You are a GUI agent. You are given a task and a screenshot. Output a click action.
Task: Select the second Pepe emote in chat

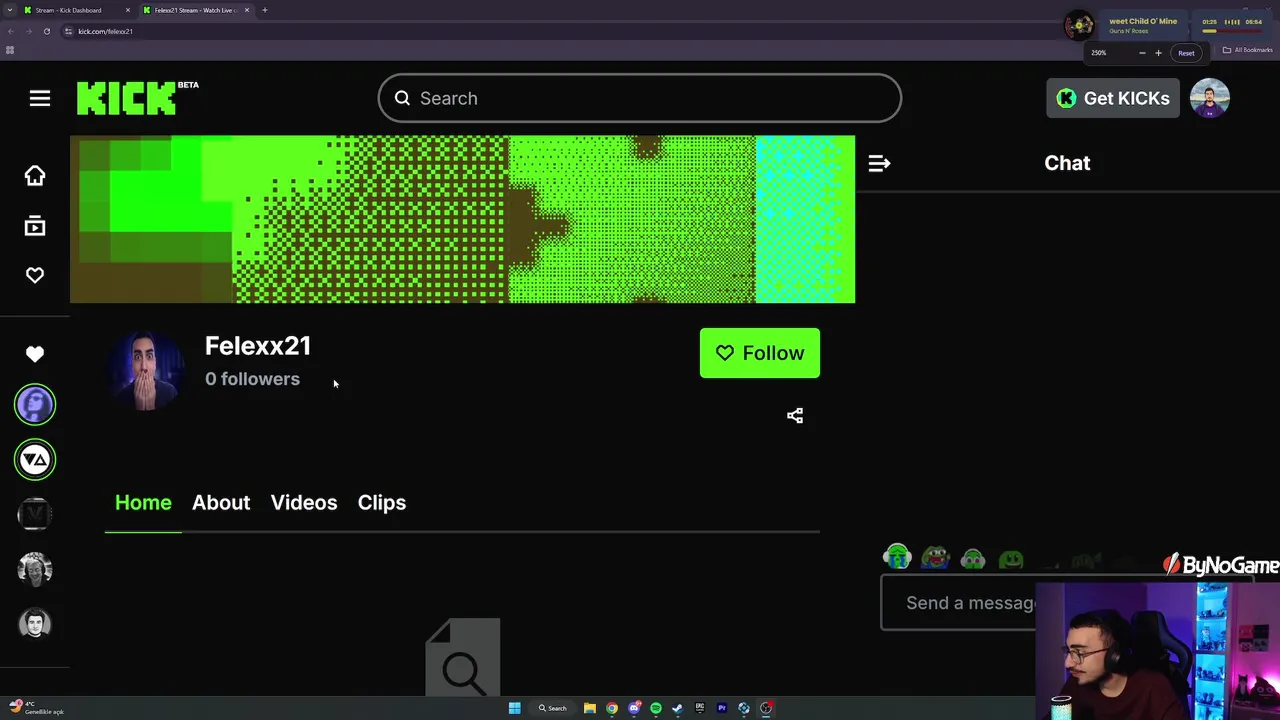click(935, 558)
